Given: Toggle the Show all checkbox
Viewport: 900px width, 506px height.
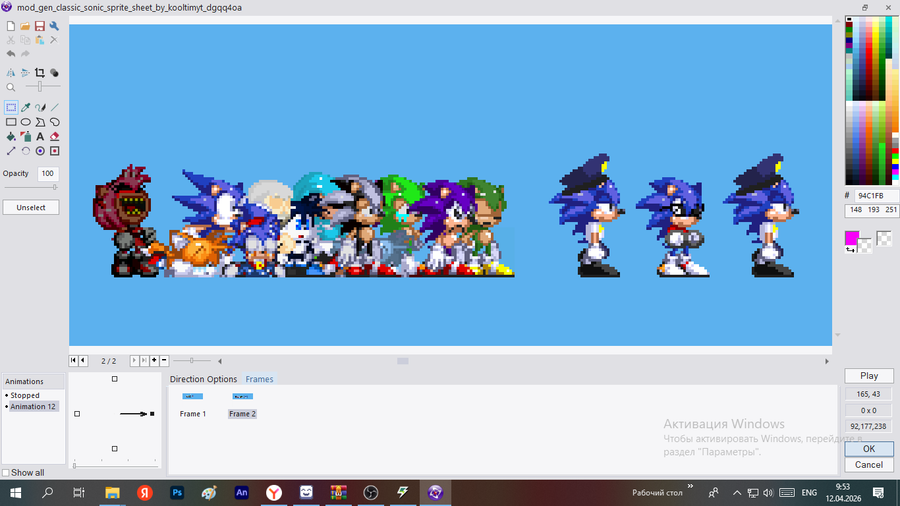Looking at the screenshot, I should (x=6, y=473).
